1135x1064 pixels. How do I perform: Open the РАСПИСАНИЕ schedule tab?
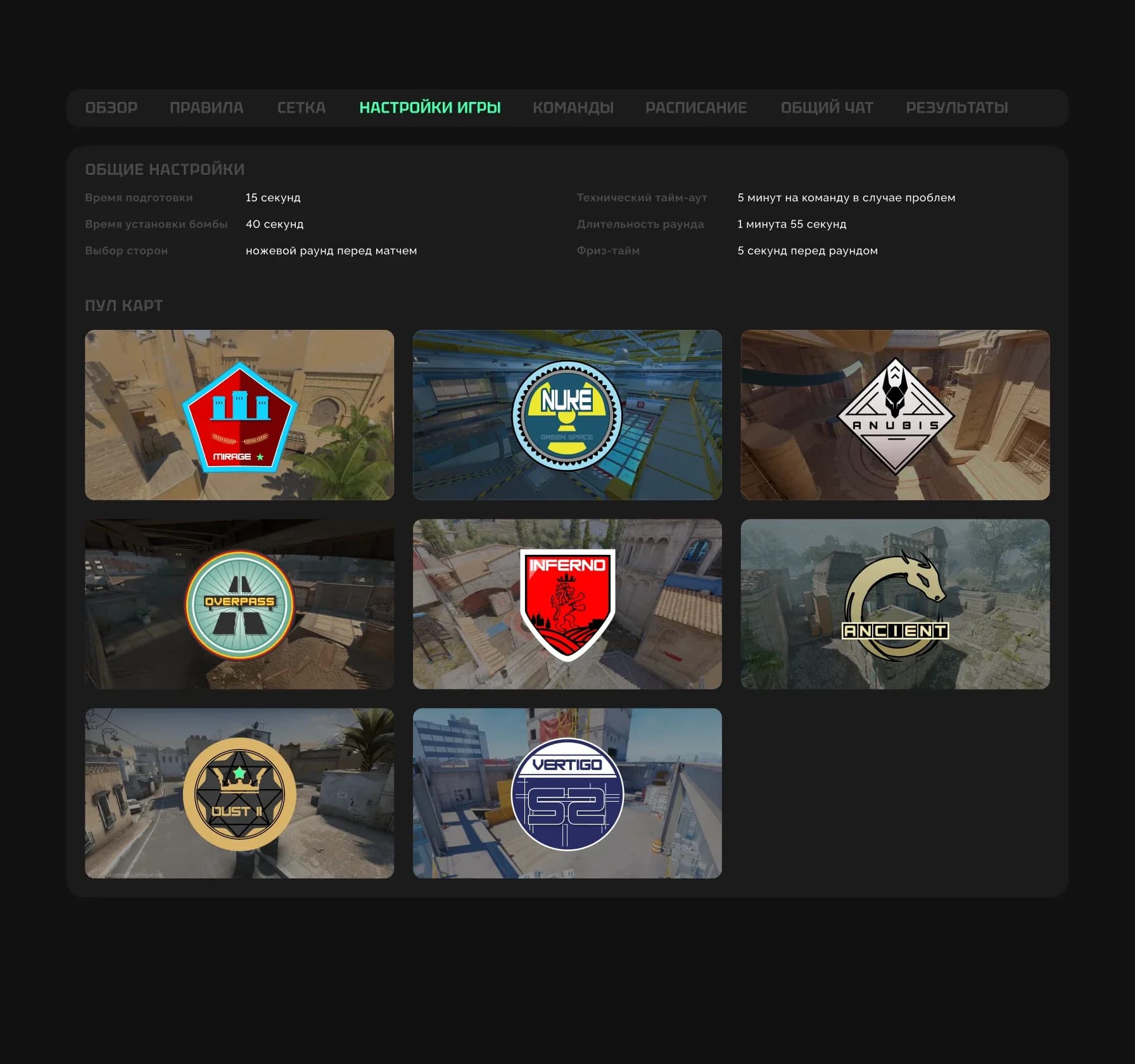pos(696,108)
